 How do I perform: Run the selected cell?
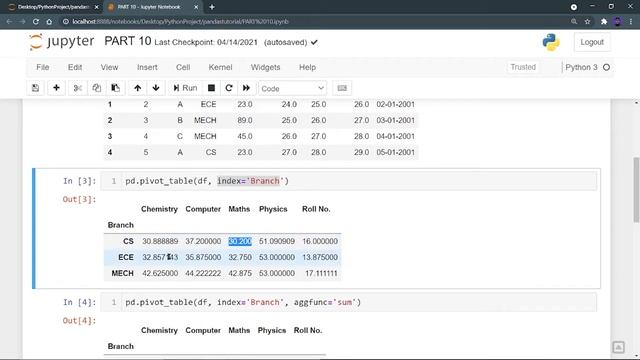(x=185, y=88)
